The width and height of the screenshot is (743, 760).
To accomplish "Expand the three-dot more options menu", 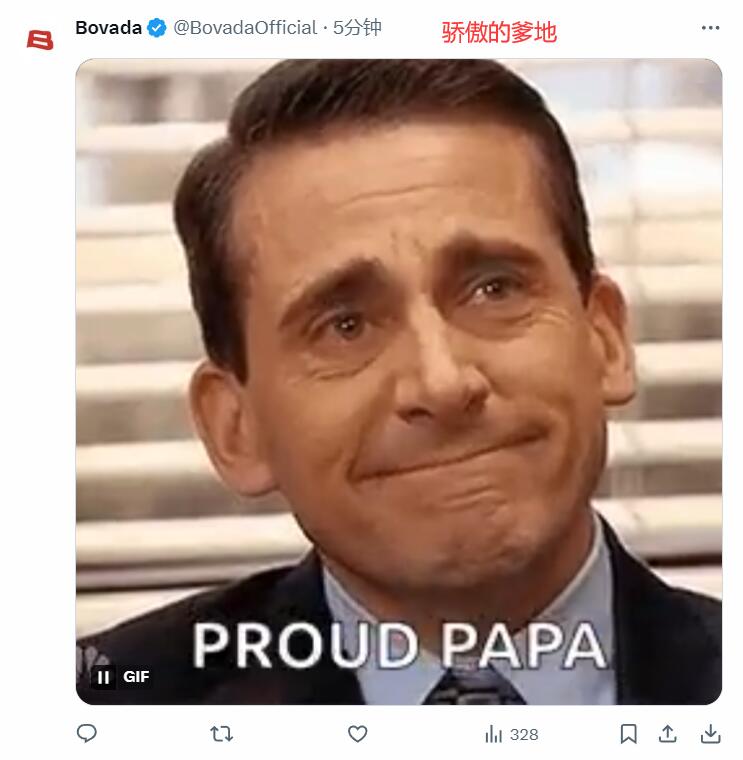I will tap(710, 28).
